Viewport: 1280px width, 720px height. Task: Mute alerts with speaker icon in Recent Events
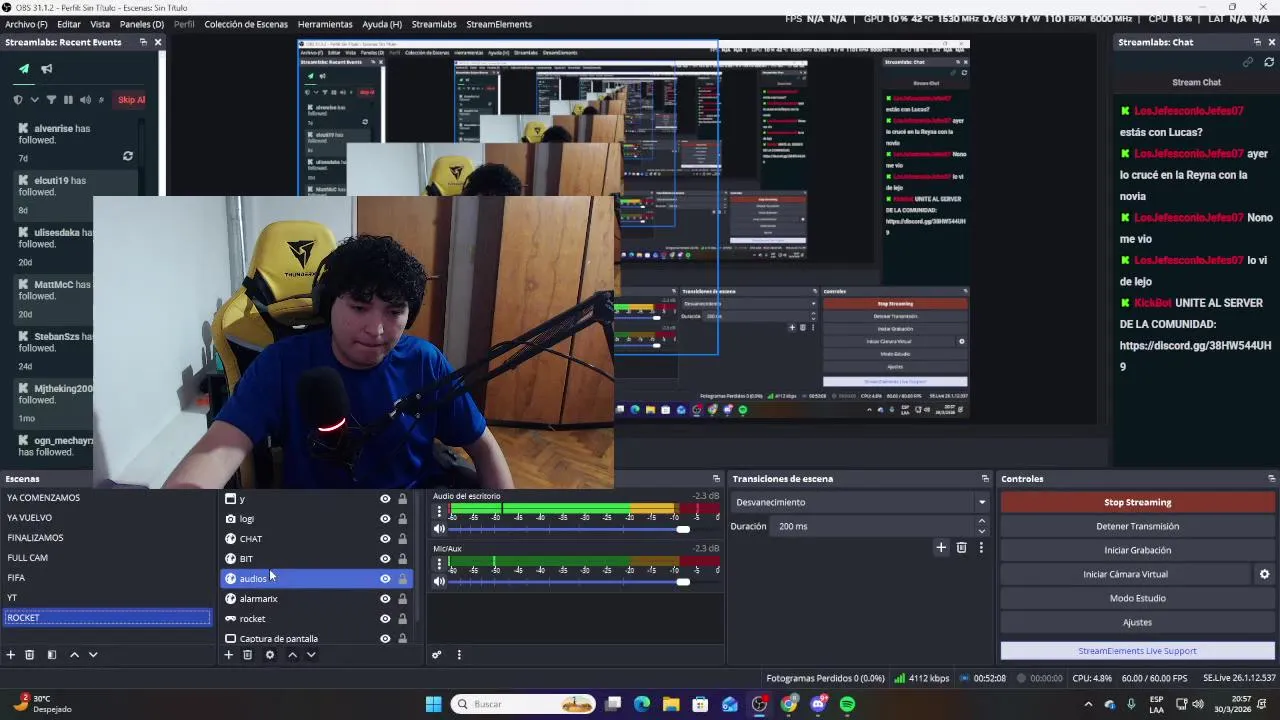pyautogui.click(x=85, y=100)
